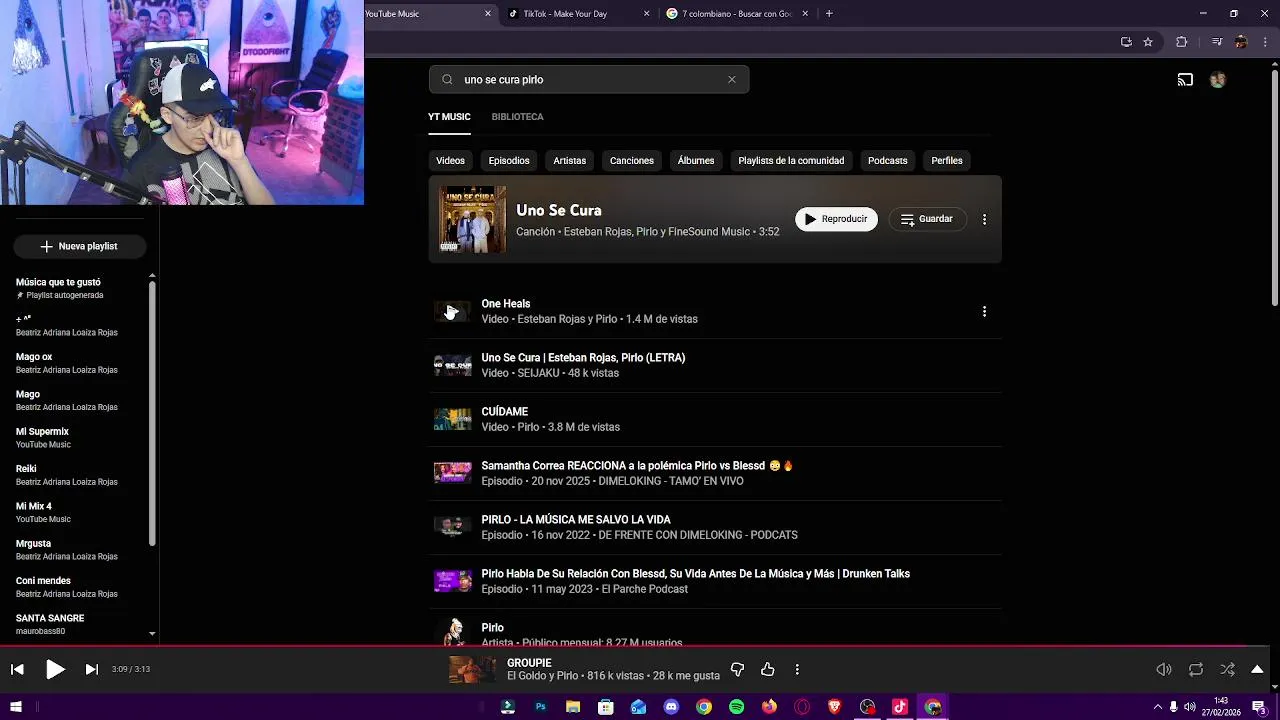Filter by Playlists de la comunidad

791,160
